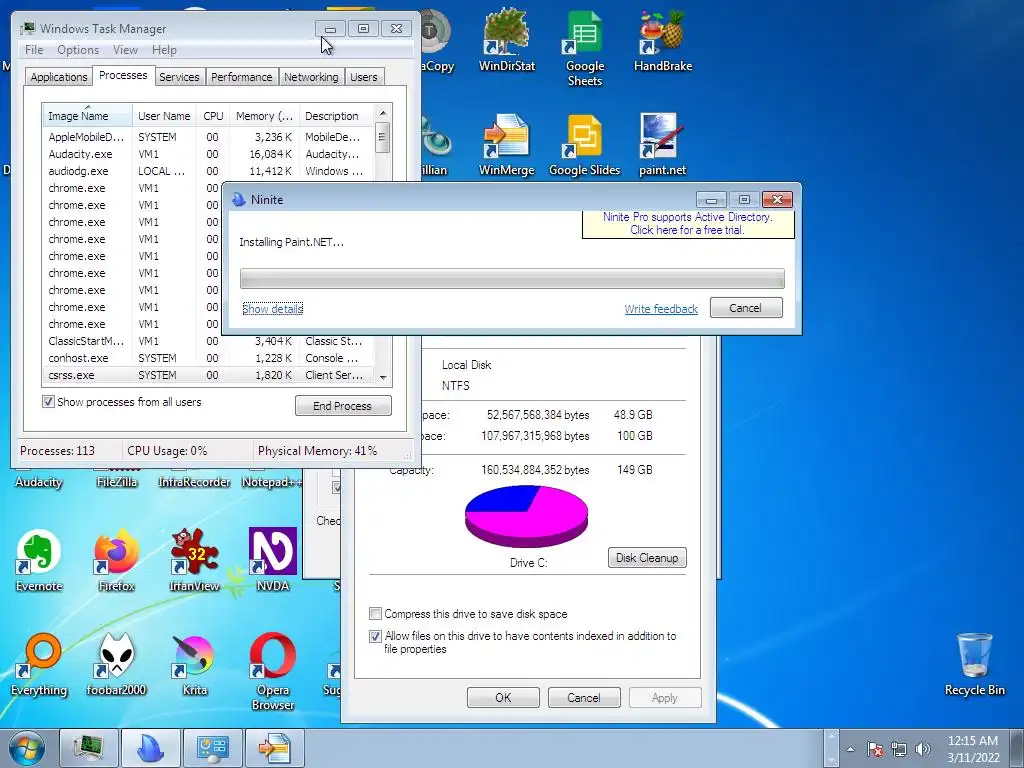The height and width of the screenshot is (768, 1024).
Task: Open Task Manager View menu
Action: coord(125,50)
